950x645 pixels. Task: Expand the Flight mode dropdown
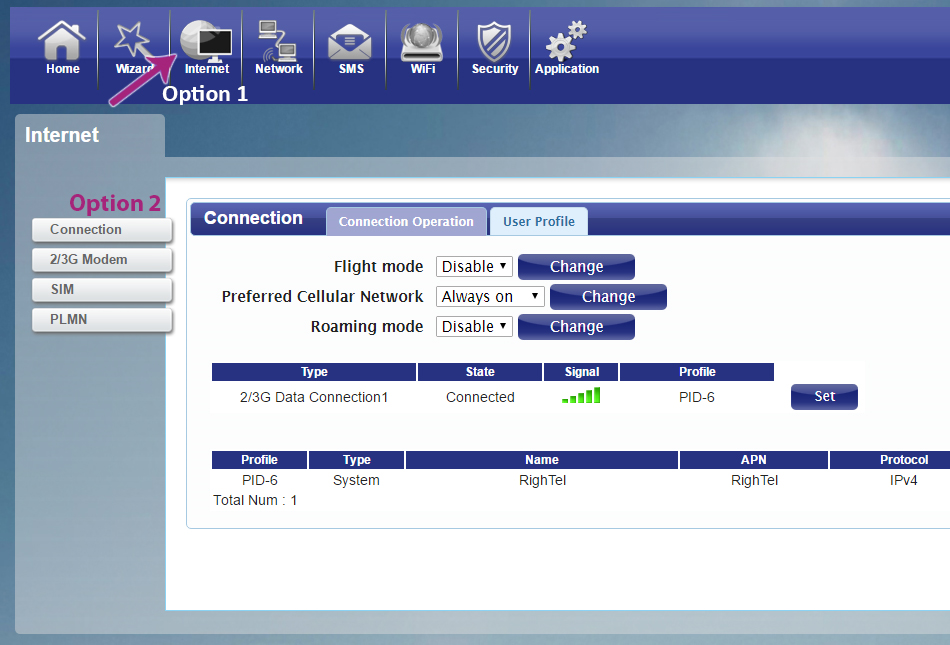click(x=475, y=267)
